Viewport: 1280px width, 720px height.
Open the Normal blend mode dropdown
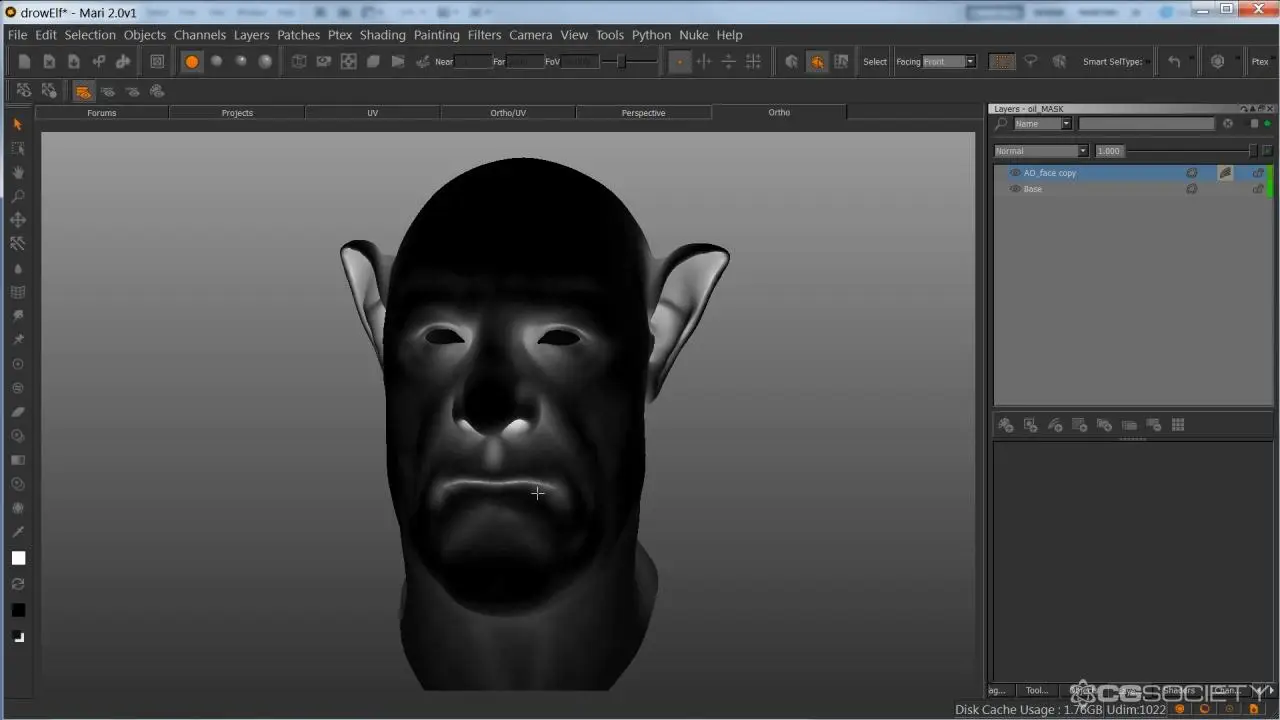(x=1041, y=151)
